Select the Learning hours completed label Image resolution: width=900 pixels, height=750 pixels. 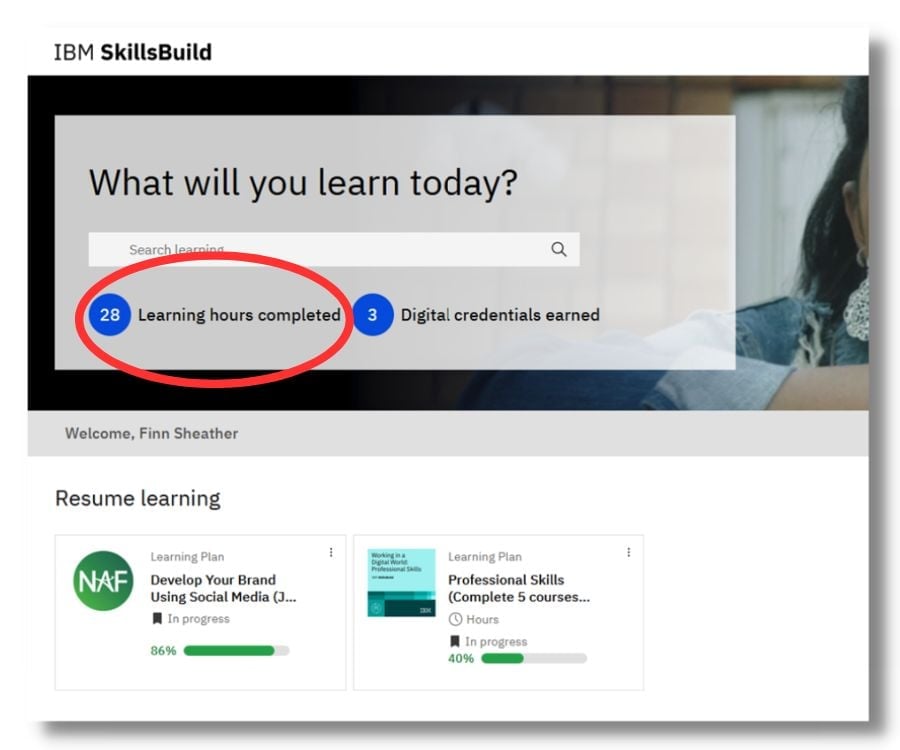239,315
